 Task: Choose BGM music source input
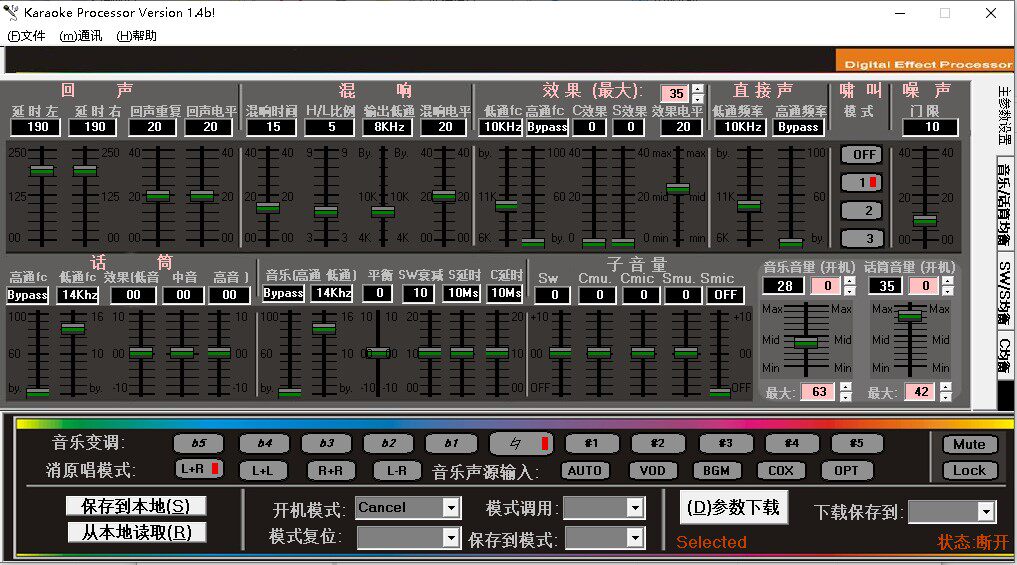pos(717,471)
